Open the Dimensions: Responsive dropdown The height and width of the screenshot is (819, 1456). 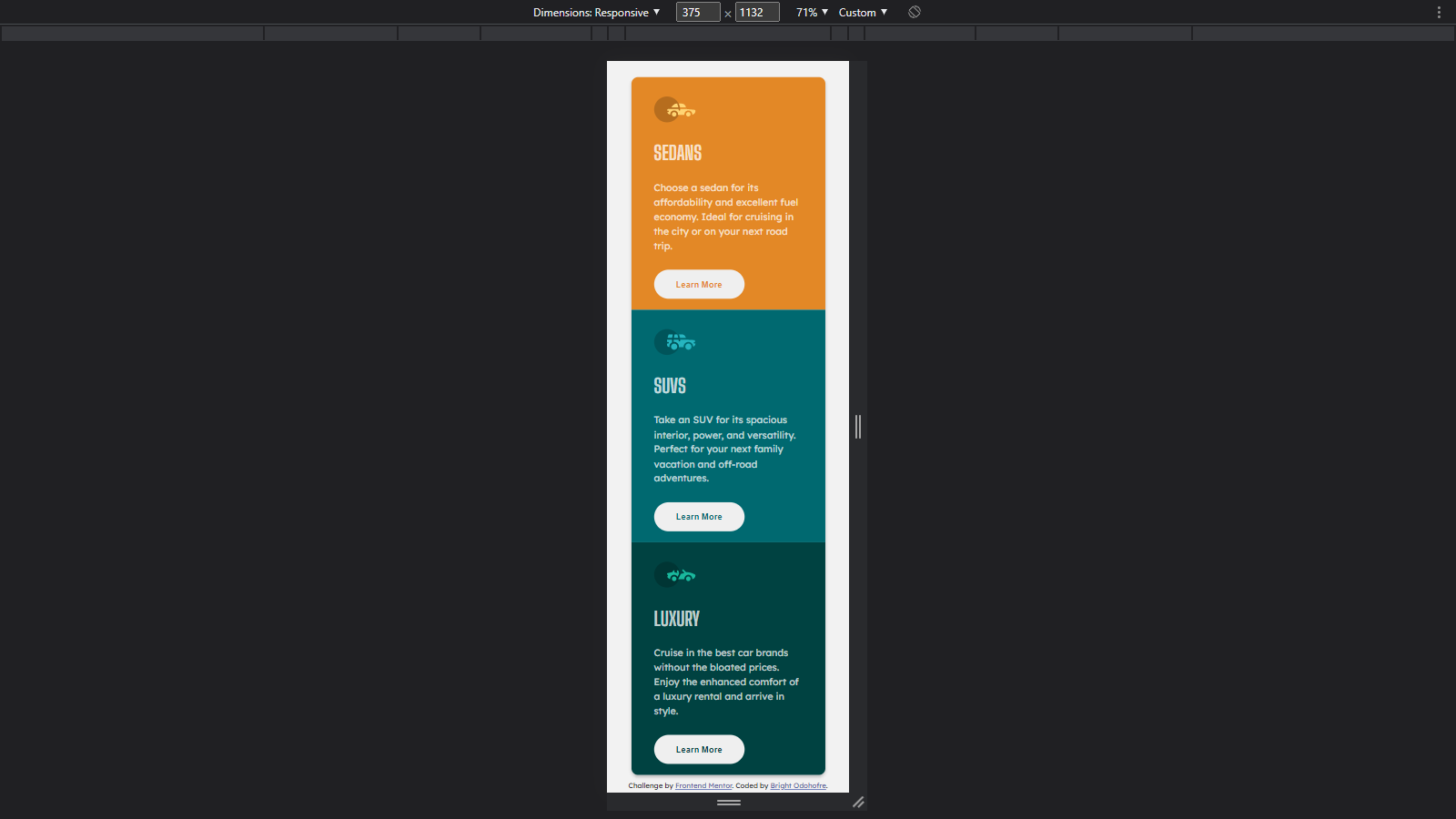[597, 12]
